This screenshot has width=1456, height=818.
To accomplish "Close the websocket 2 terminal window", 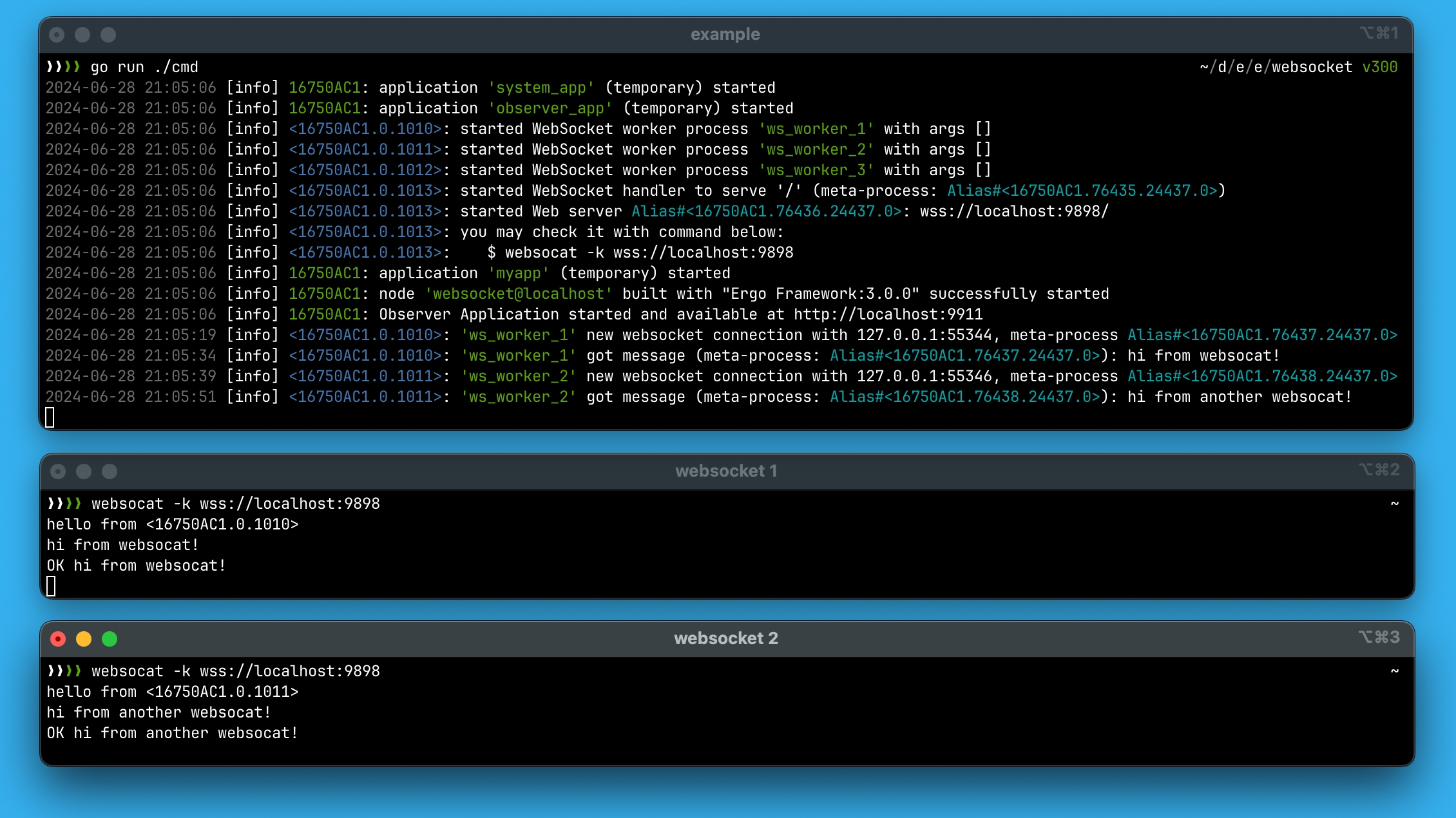I will (x=58, y=639).
